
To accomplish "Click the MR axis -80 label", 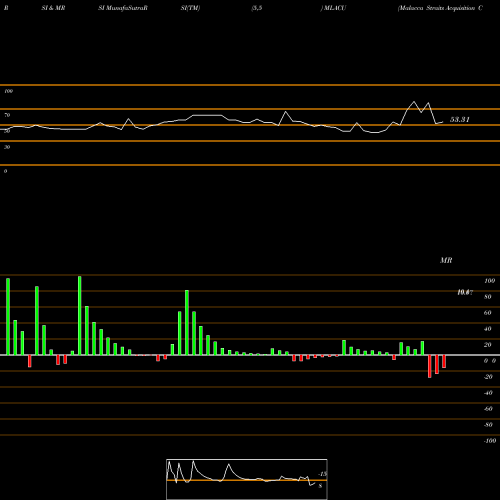I will coord(488,425).
